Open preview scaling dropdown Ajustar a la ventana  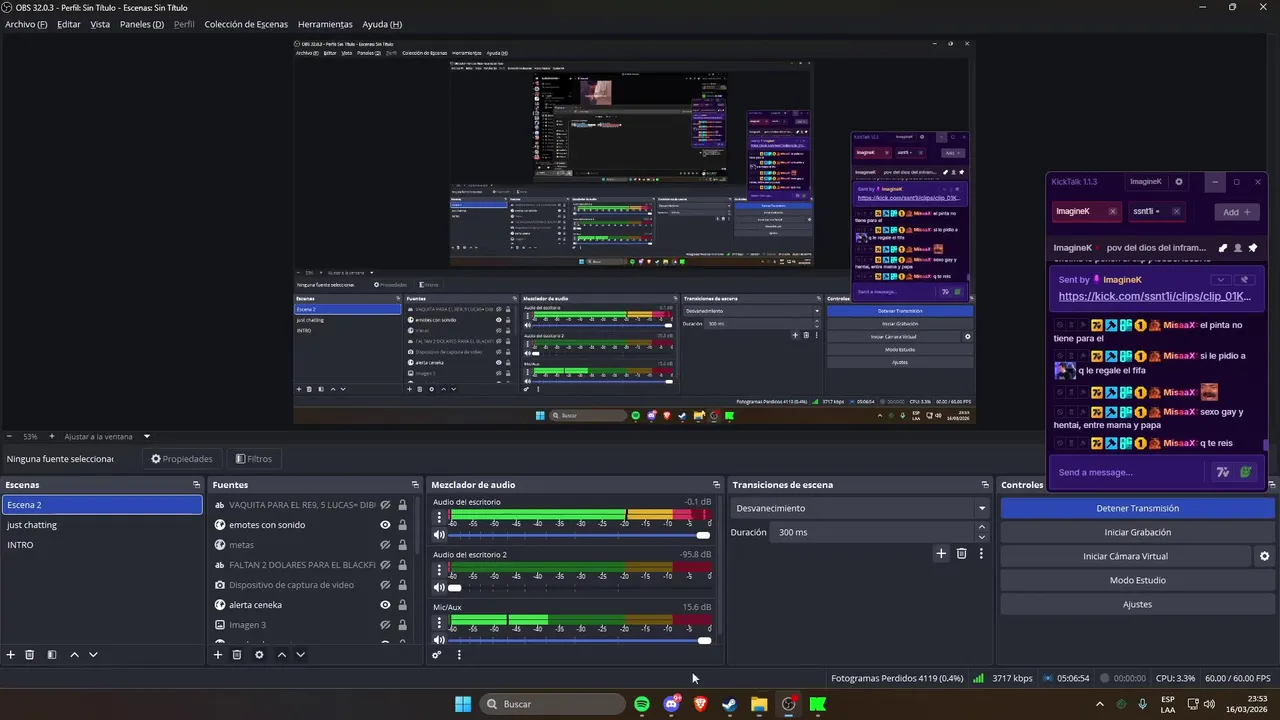pyautogui.click(x=107, y=436)
